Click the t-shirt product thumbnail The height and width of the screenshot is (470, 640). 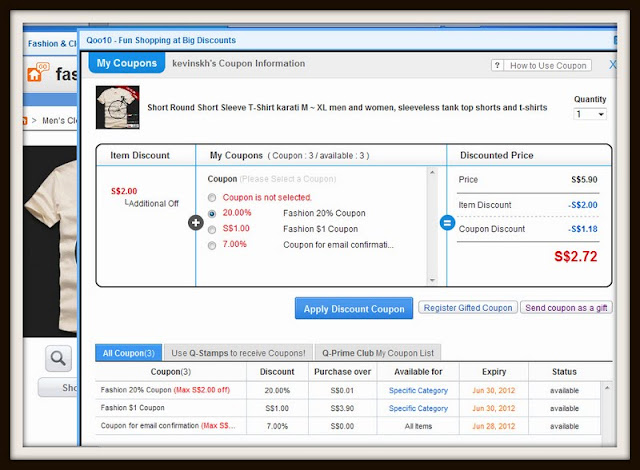click(118, 107)
